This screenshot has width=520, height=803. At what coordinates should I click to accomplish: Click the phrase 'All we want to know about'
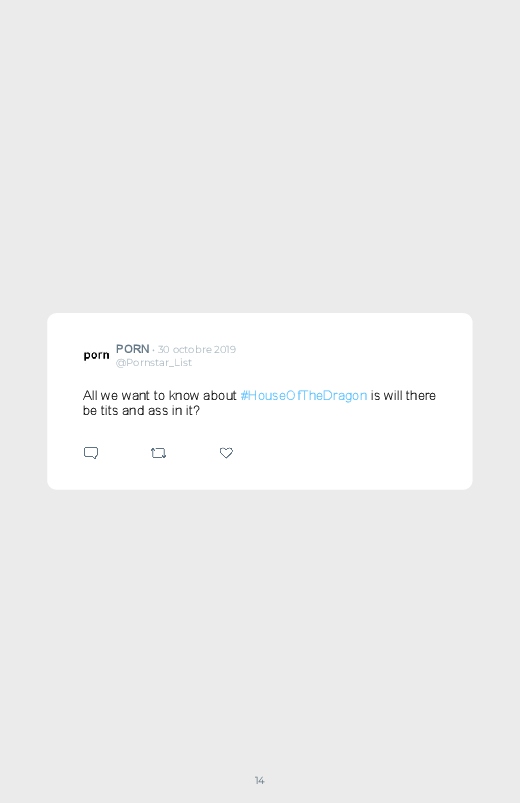tap(159, 396)
